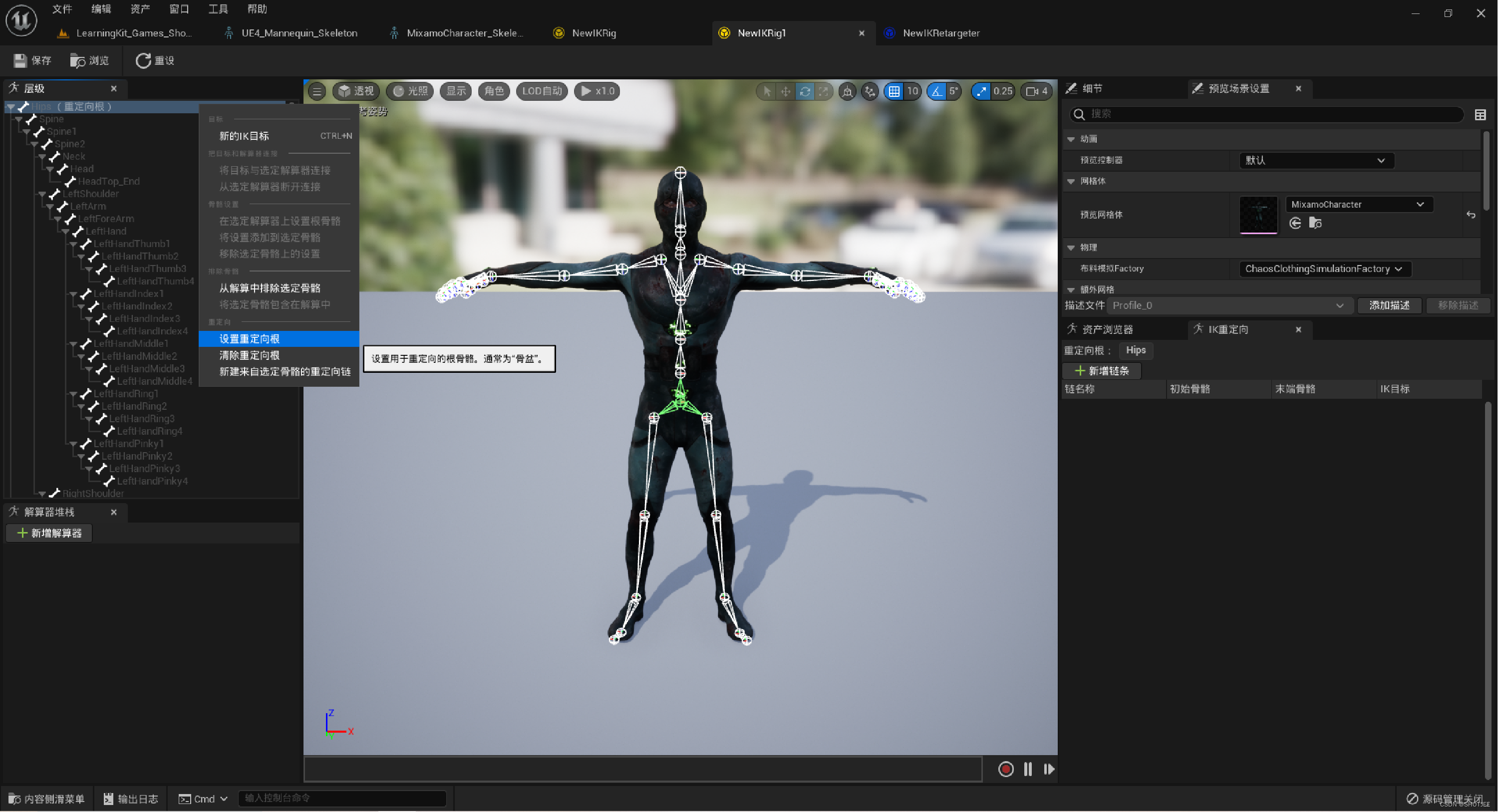
Task: Open the 工具 menu
Action: coord(218,8)
